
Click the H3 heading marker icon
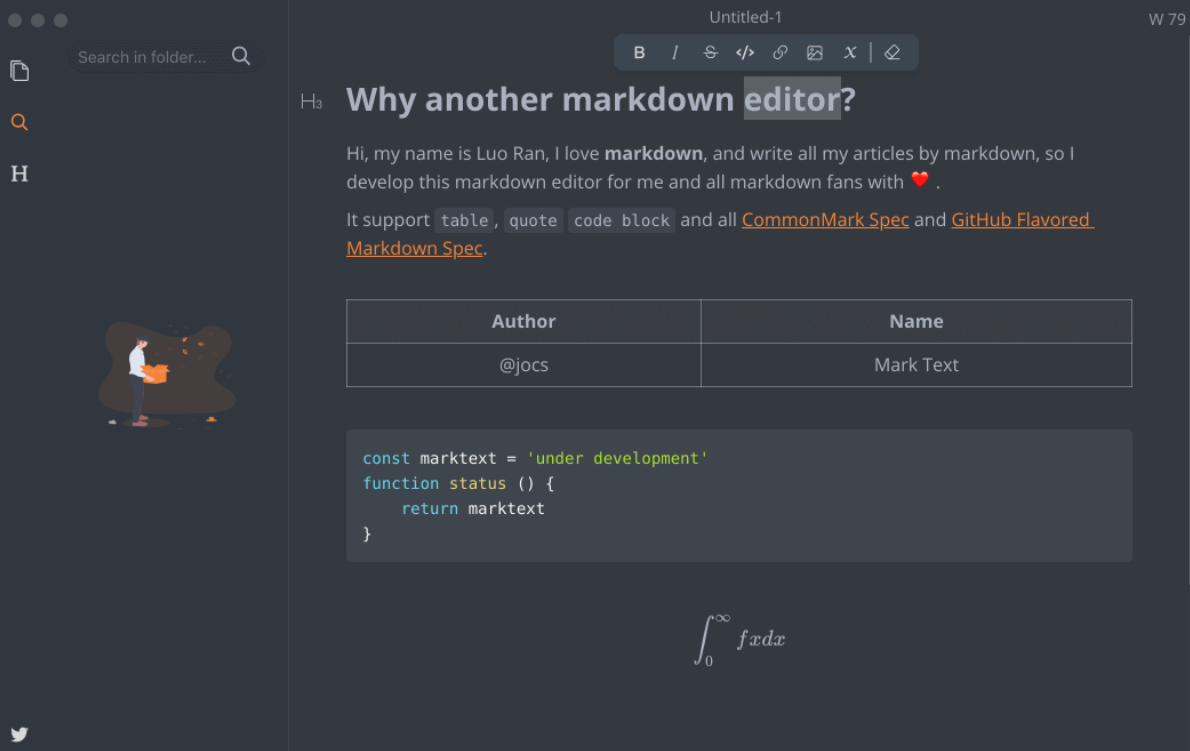coord(311,102)
